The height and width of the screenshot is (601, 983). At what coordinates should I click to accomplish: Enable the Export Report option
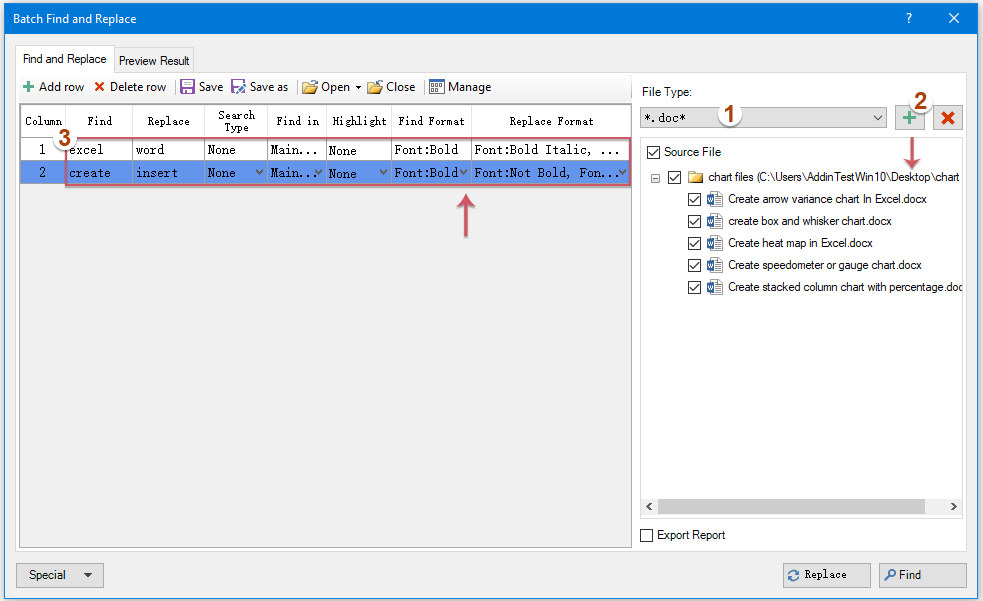tap(645, 535)
